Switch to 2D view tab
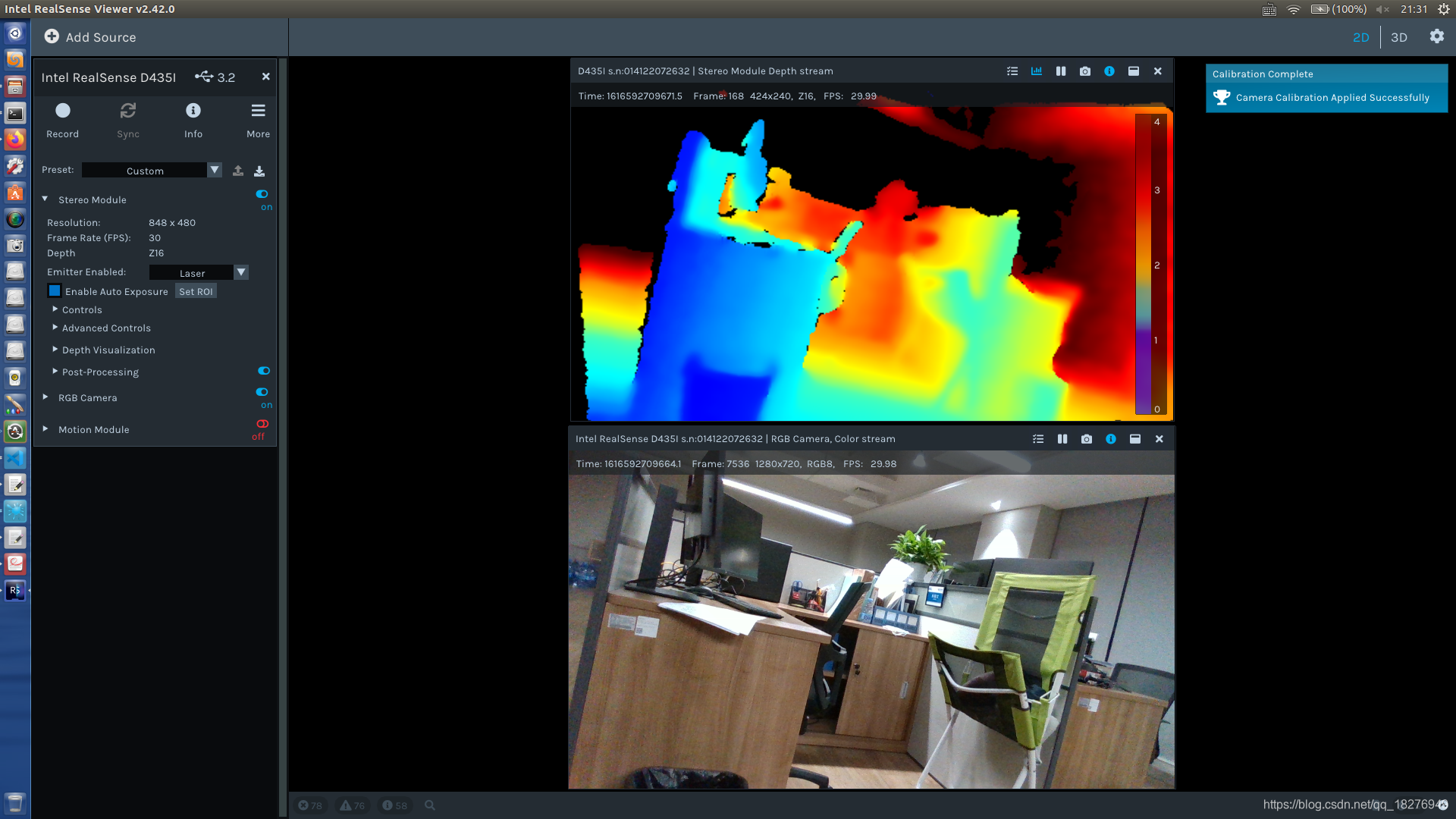 point(1361,37)
